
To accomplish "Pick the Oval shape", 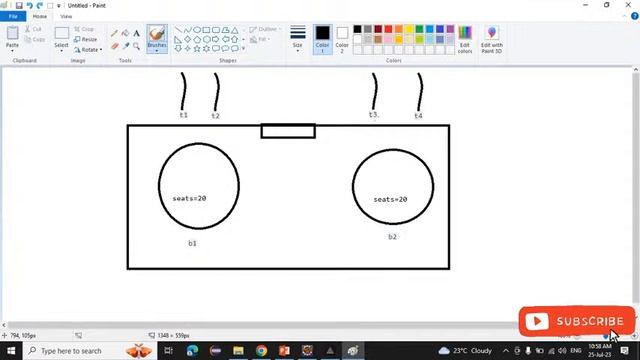I will pos(197,30).
